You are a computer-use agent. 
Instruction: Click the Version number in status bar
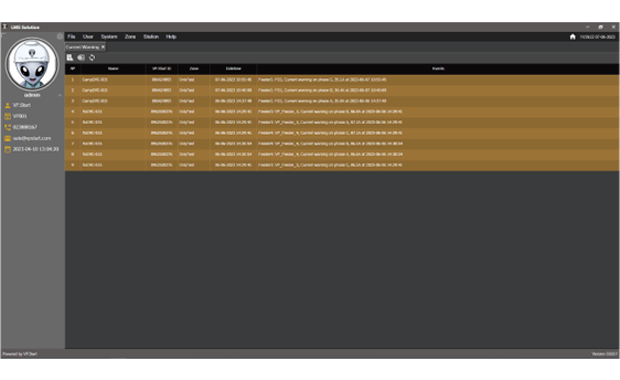pos(605,354)
